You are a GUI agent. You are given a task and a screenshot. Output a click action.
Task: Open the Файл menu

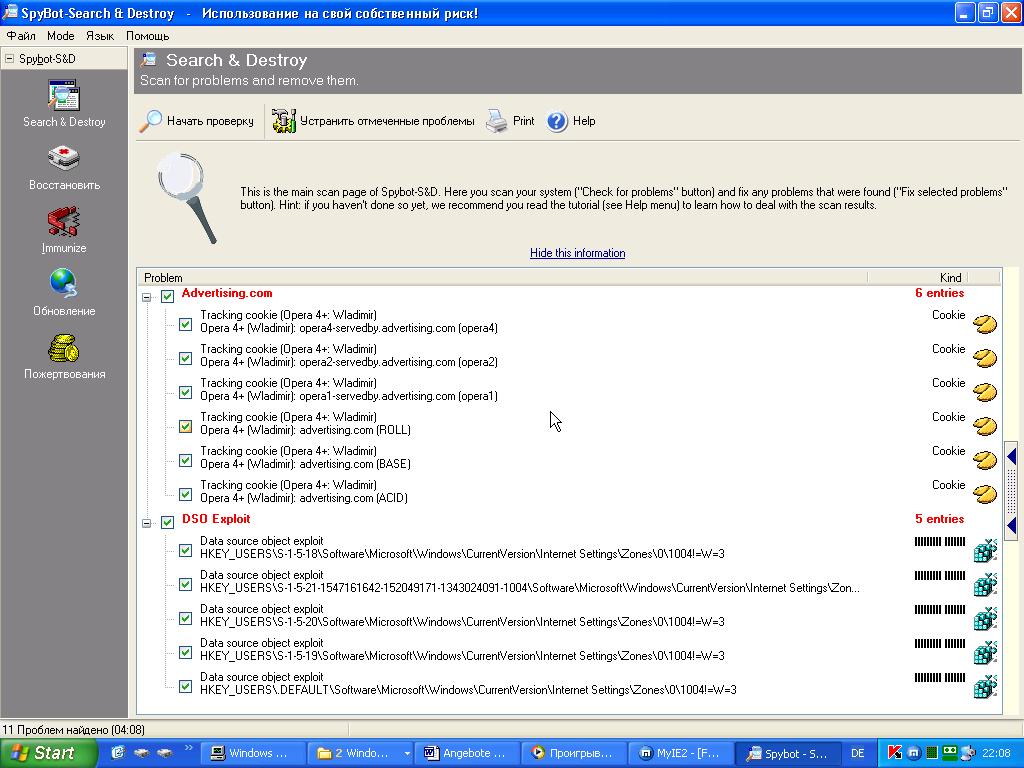21,36
